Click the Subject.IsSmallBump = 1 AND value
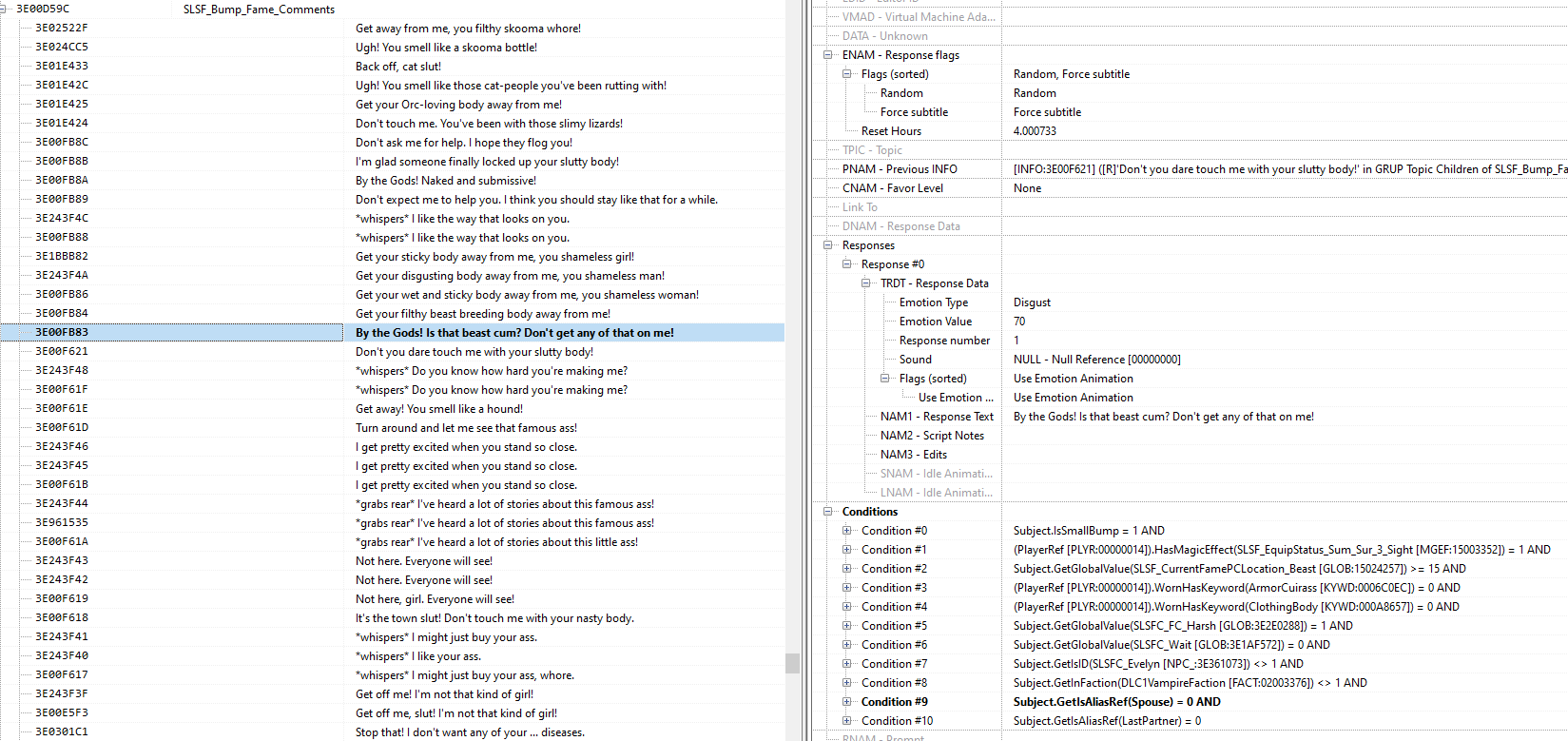This screenshot has height=741, width=1568. coord(1089,531)
